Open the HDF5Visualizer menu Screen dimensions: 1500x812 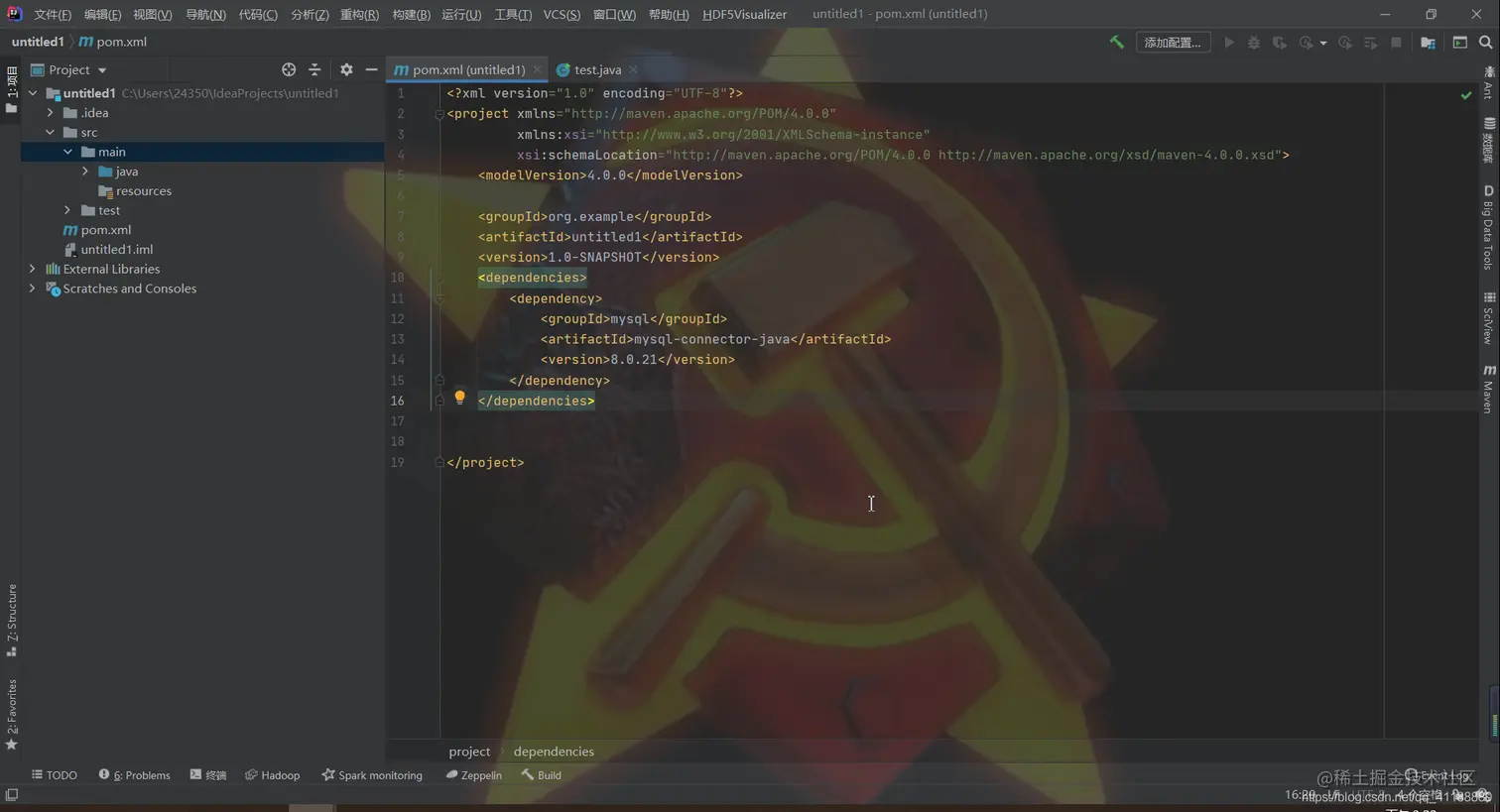pos(744,14)
